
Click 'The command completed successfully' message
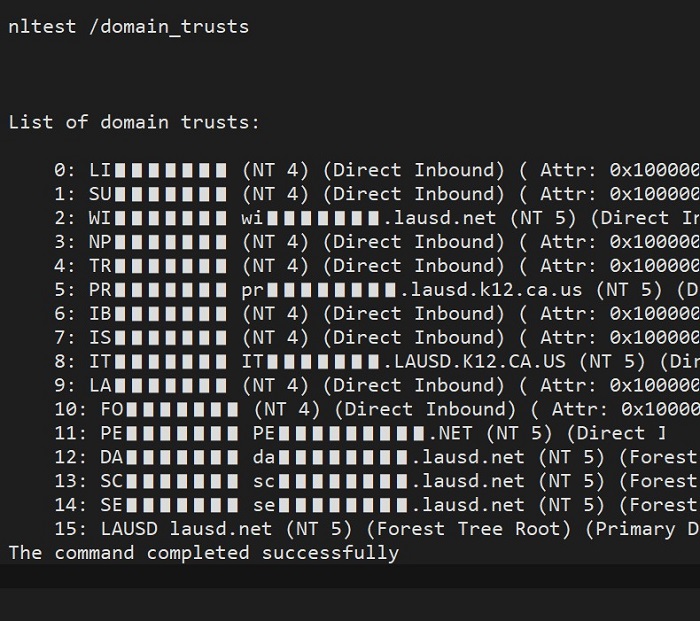pyautogui.click(x=204, y=554)
